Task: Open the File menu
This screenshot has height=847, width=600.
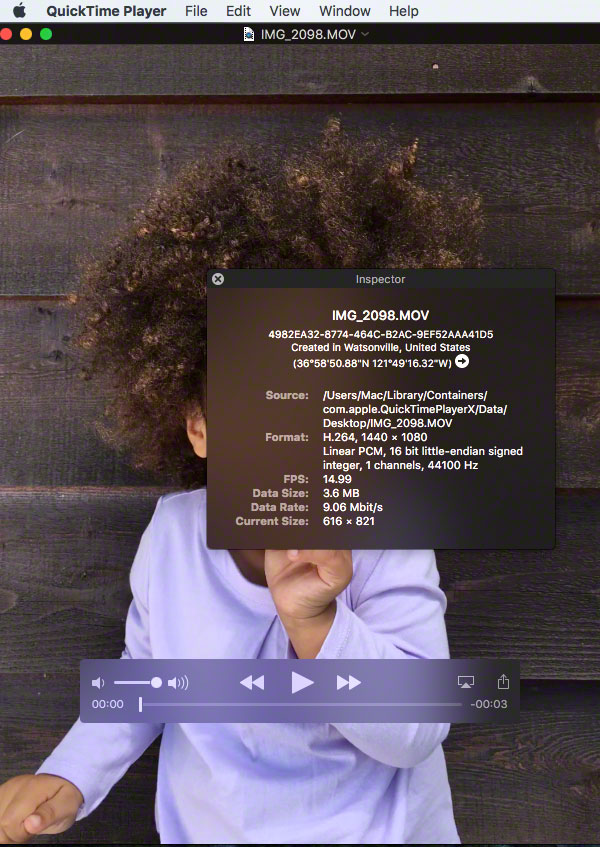Action: pyautogui.click(x=196, y=11)
